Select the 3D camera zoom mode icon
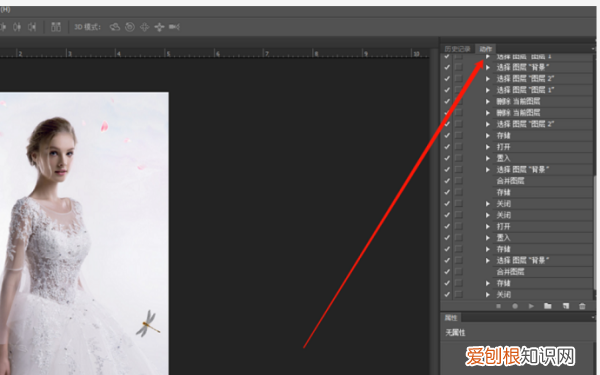Screen dimensions: 600x375 174,27
